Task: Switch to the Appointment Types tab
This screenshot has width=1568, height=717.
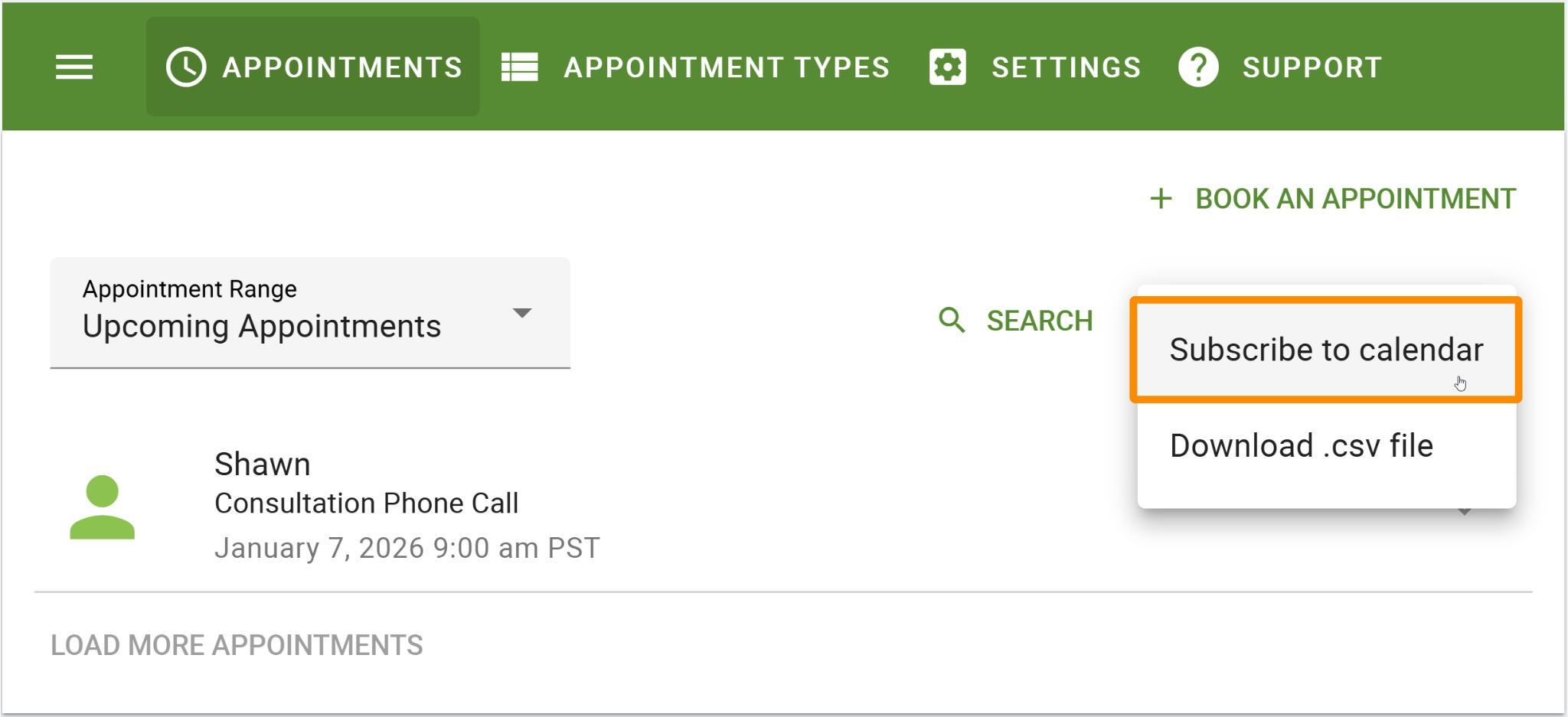Action: tap(726, 67)
